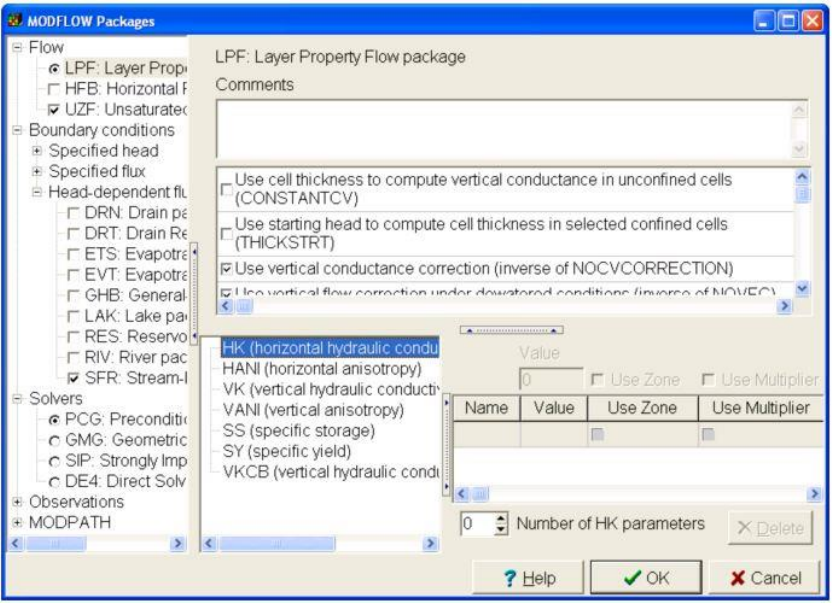Expand the Specified head node
Image resolution: width=832 pixels, height=603 pixels.
click(x=37, y=151)
